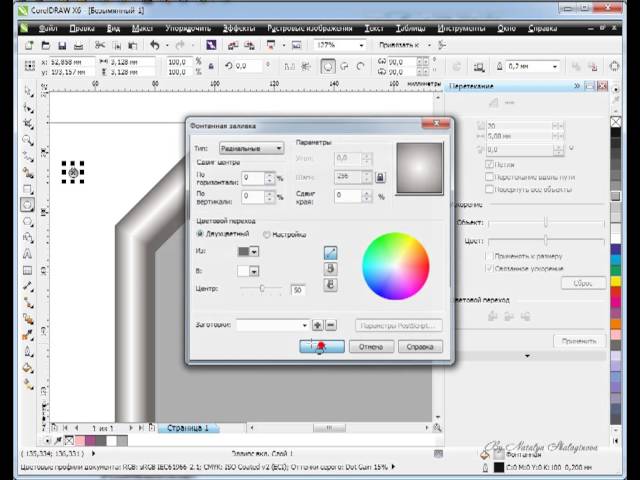
Task: Open the Эффекты menu
Action: click(x=238, y=29)
